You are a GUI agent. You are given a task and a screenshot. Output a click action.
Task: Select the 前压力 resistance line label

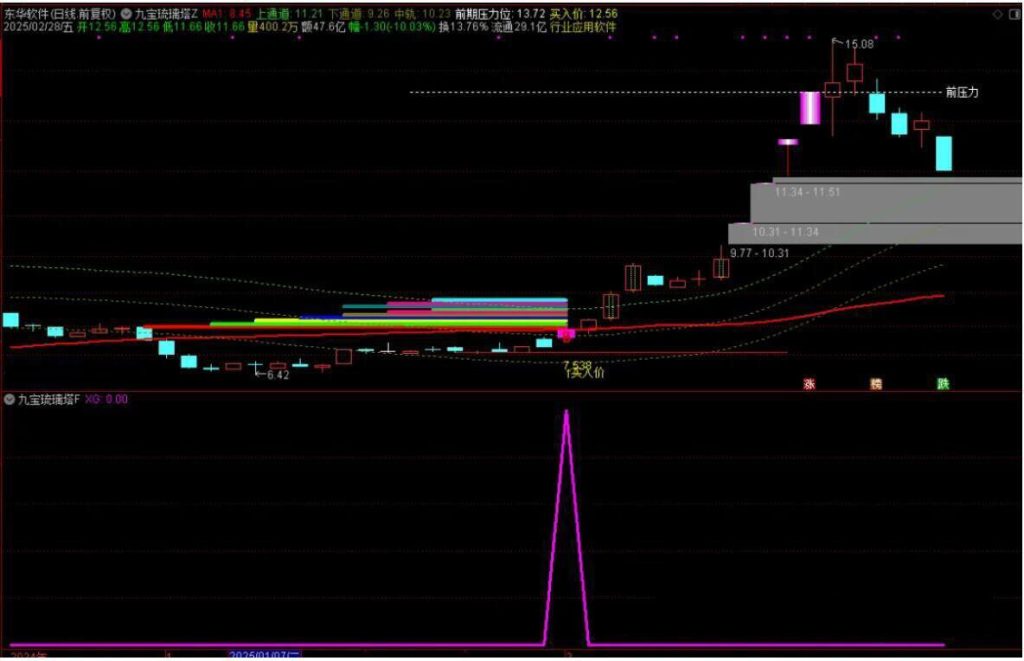[961, 92]
